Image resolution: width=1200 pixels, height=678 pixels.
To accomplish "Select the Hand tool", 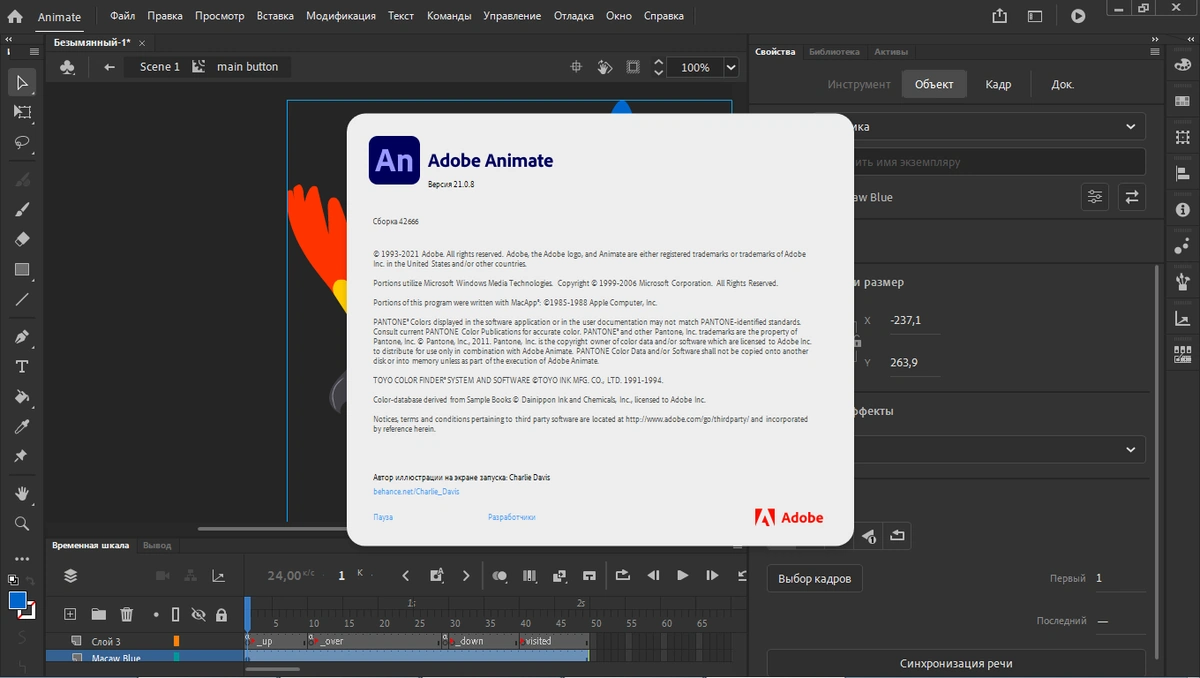I will click(22, 494).
